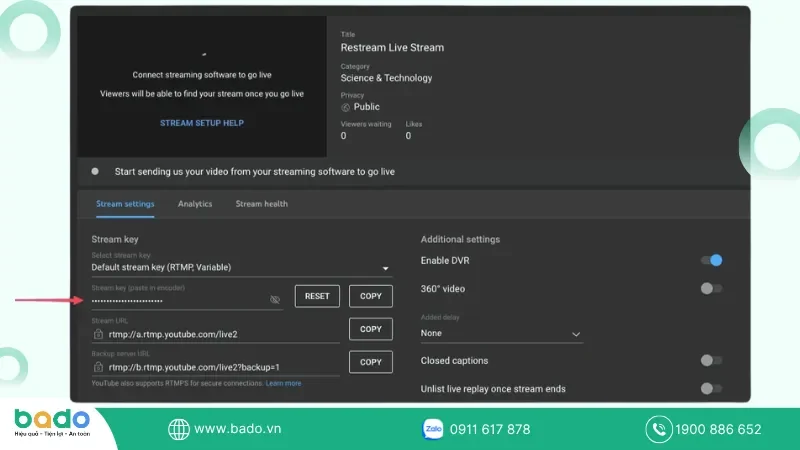Image resolution: width=800 pixels, height=450 pixels.
Task: Click the title Restream Live Stream
Action: pos(392,47)
